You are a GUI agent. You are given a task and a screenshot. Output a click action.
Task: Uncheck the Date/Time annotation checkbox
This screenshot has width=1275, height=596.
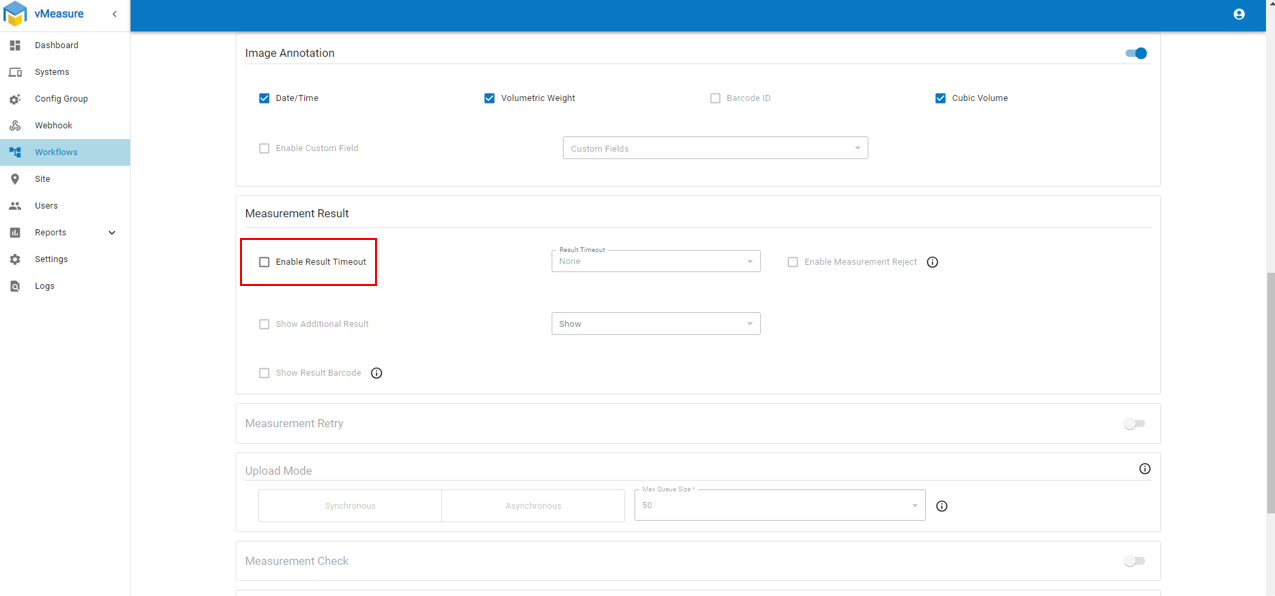click(x=265, y=98)
